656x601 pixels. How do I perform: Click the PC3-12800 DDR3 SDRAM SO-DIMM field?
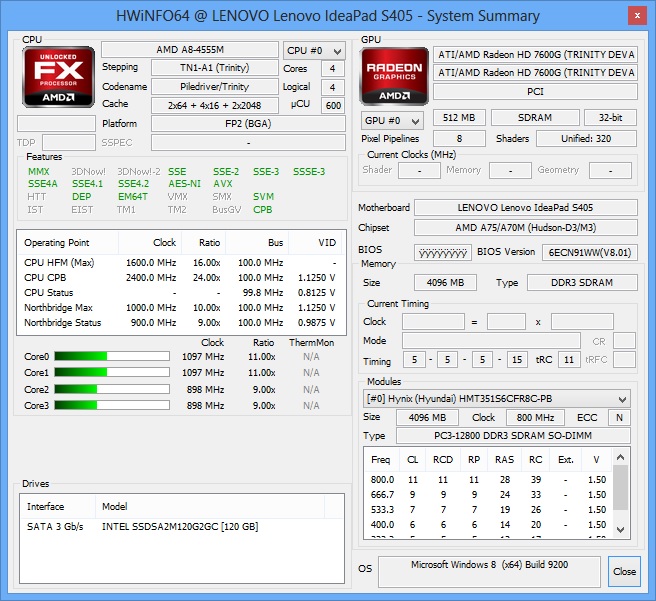point(513,435)
